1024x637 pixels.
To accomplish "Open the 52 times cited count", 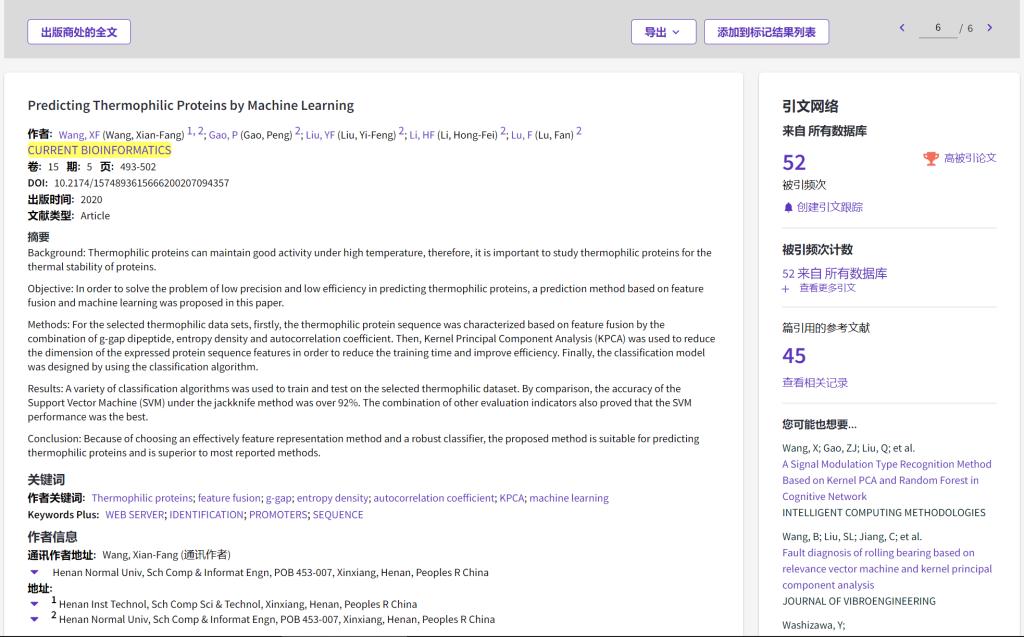I will tap(794, 162).
